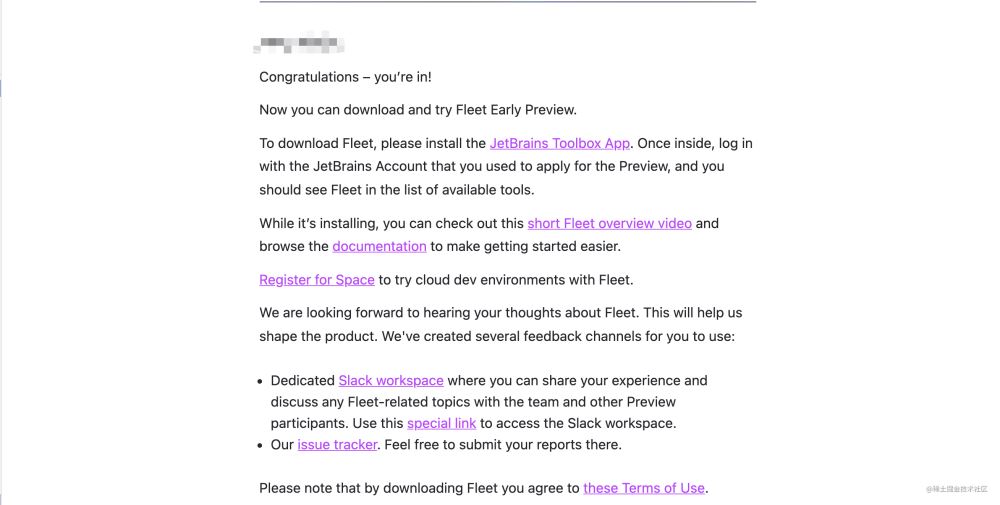Screen dimensions: 1000x505
Task: Open the issue tracker link
Action: [x=337, y=444]
